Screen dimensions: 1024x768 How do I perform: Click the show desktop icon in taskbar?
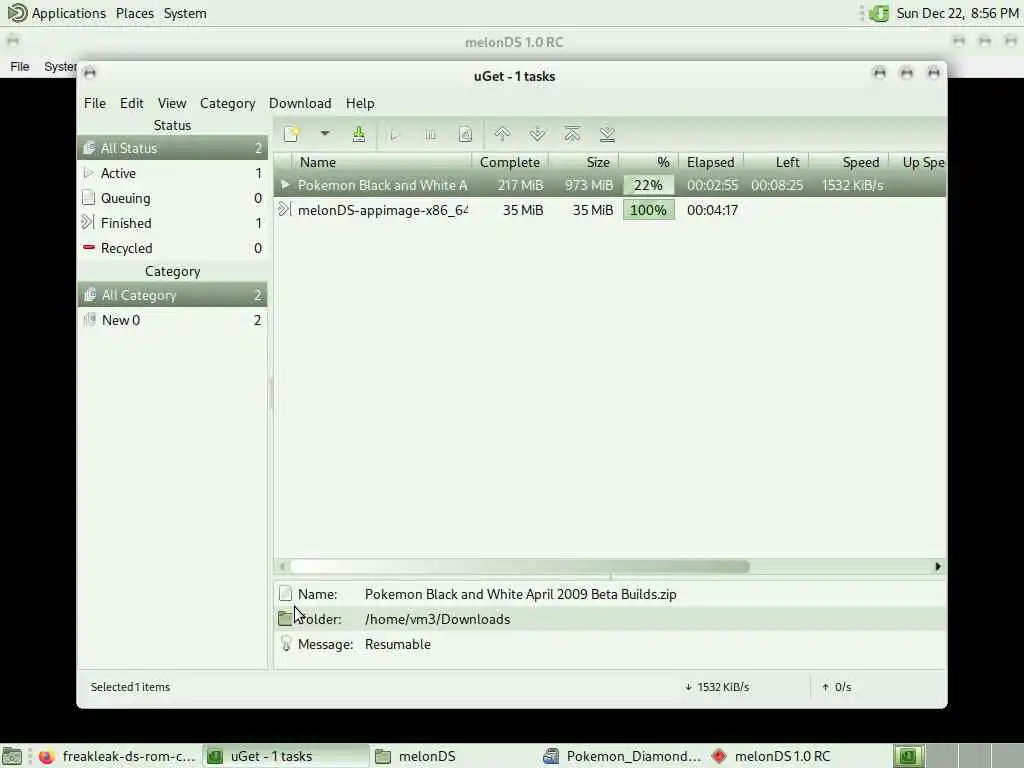[x=12, y=756]
